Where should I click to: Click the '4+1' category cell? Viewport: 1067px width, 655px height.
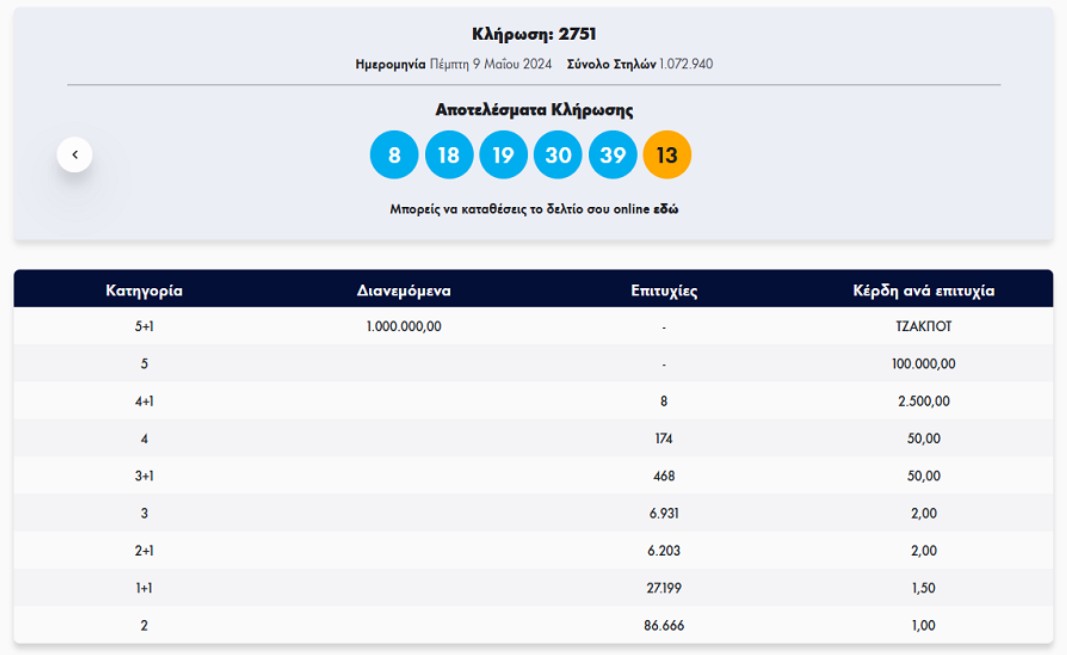[x=144, y=401]
